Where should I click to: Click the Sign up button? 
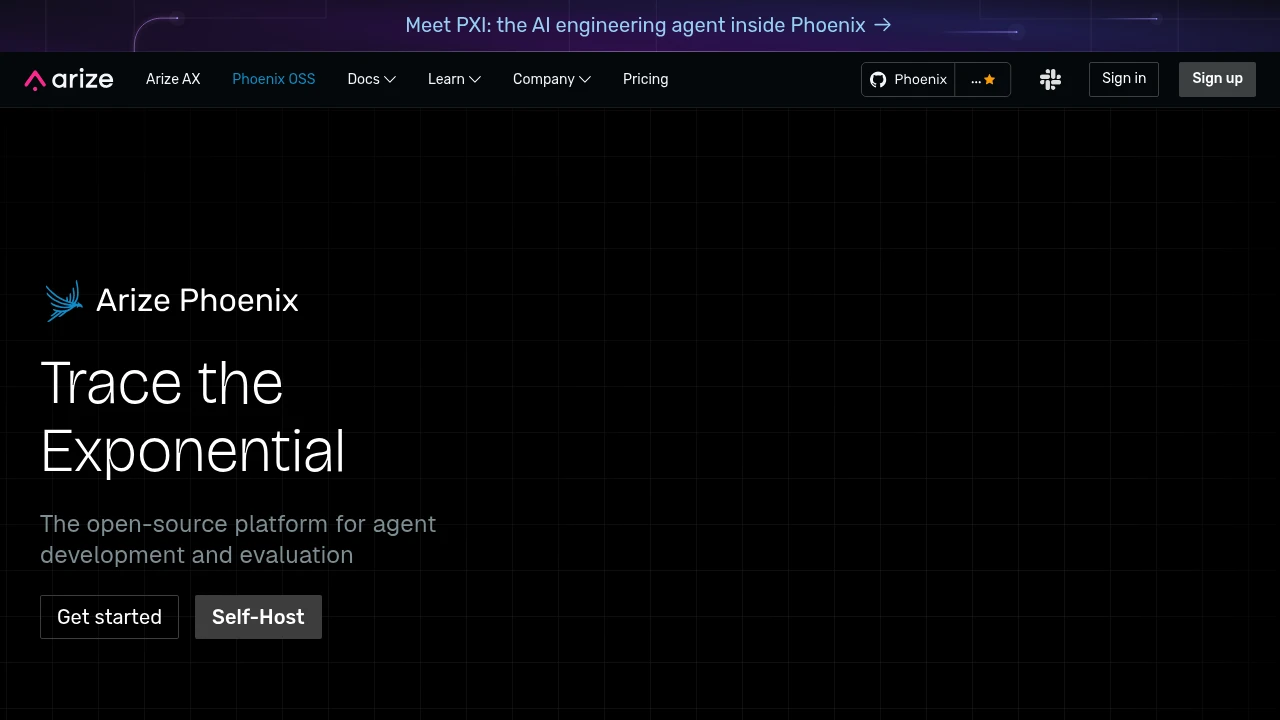click(x=1217, y=79)
